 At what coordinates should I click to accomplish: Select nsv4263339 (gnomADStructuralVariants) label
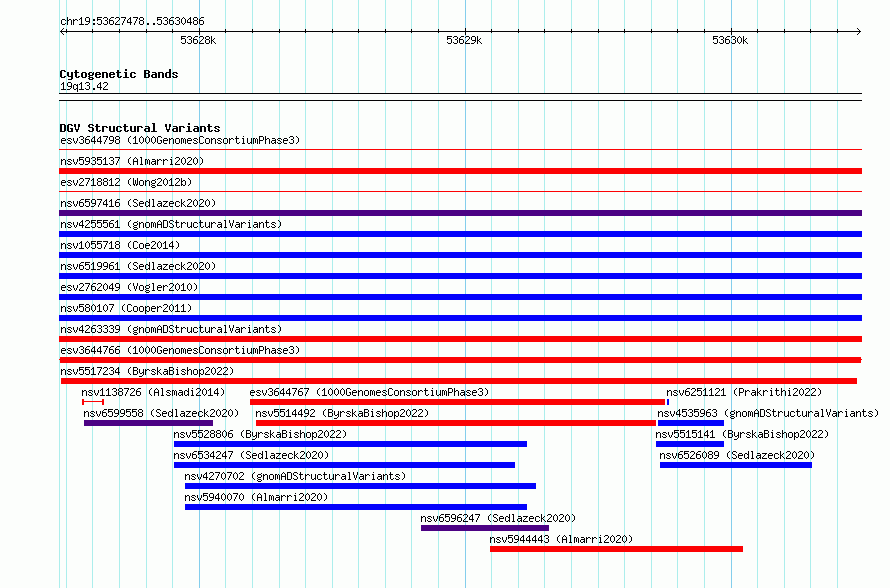171,329
